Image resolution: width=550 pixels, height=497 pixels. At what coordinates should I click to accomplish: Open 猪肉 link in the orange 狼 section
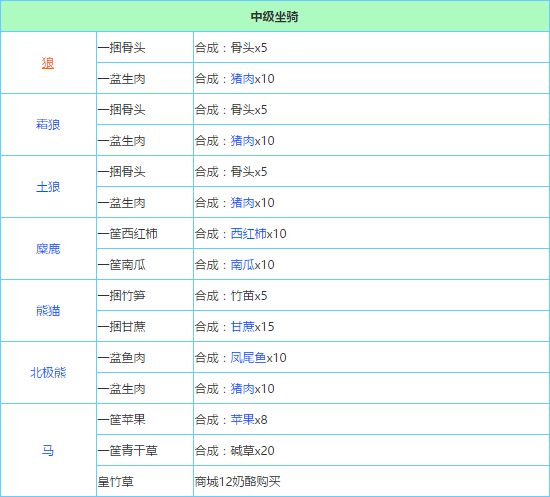(x=242, y=79)
